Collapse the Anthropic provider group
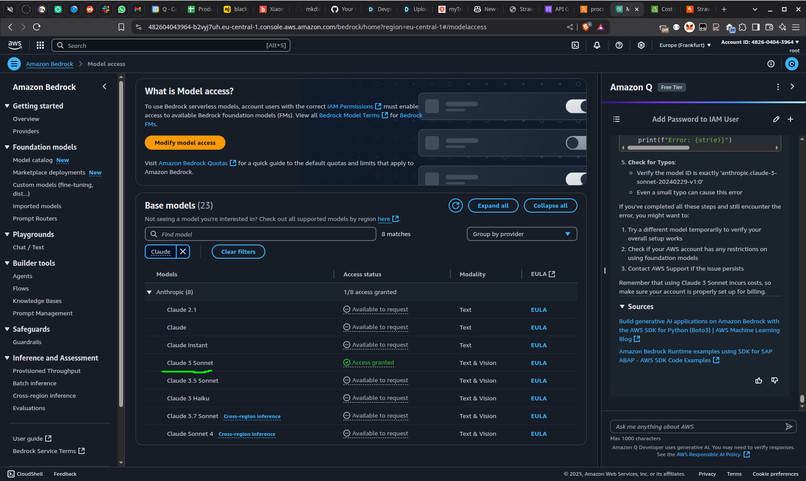806x481 pixels. 149,292
